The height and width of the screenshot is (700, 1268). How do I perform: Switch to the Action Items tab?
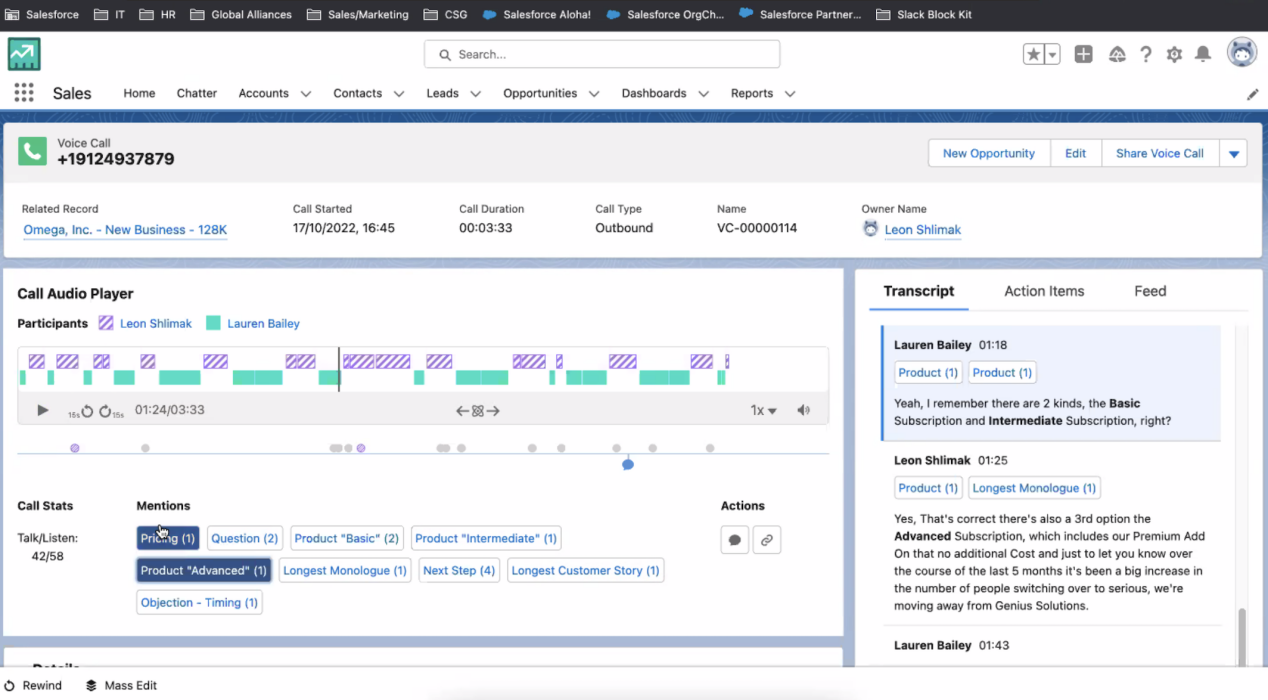[1044, 291]
